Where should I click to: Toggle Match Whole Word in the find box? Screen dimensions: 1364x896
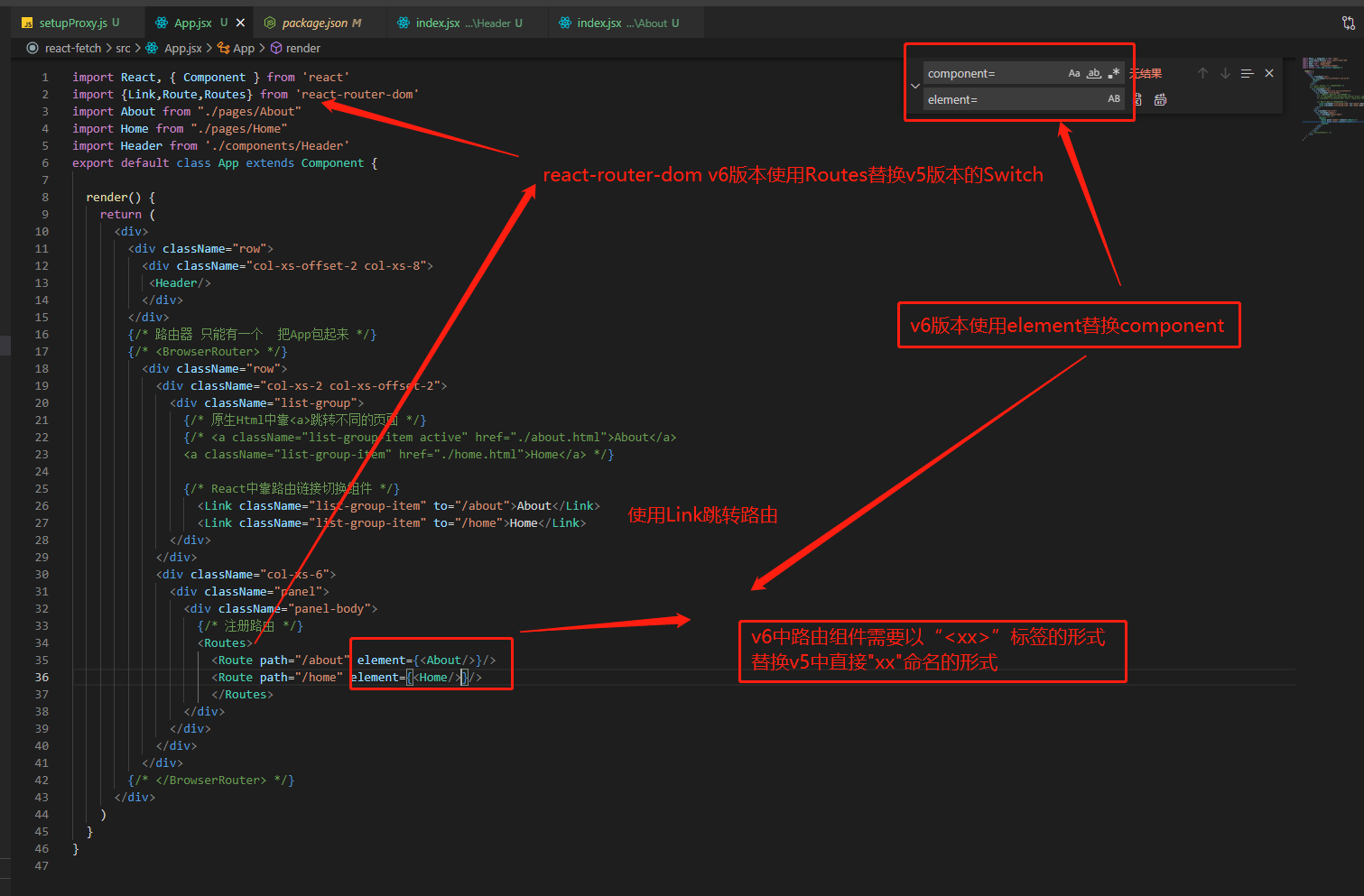point(1093,73)
